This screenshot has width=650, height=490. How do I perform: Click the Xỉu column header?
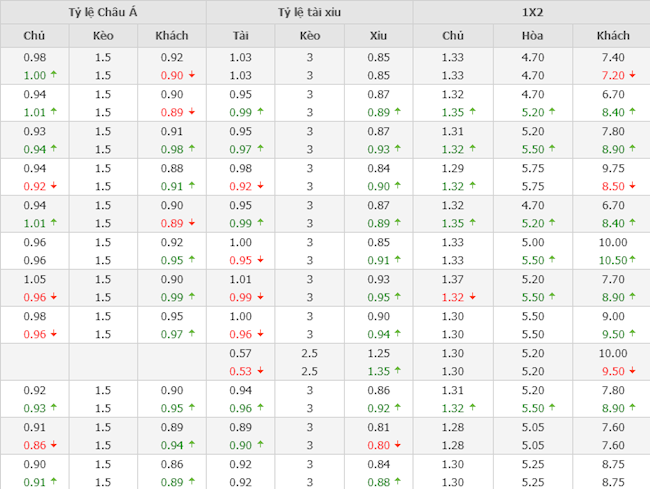point(378,36)
